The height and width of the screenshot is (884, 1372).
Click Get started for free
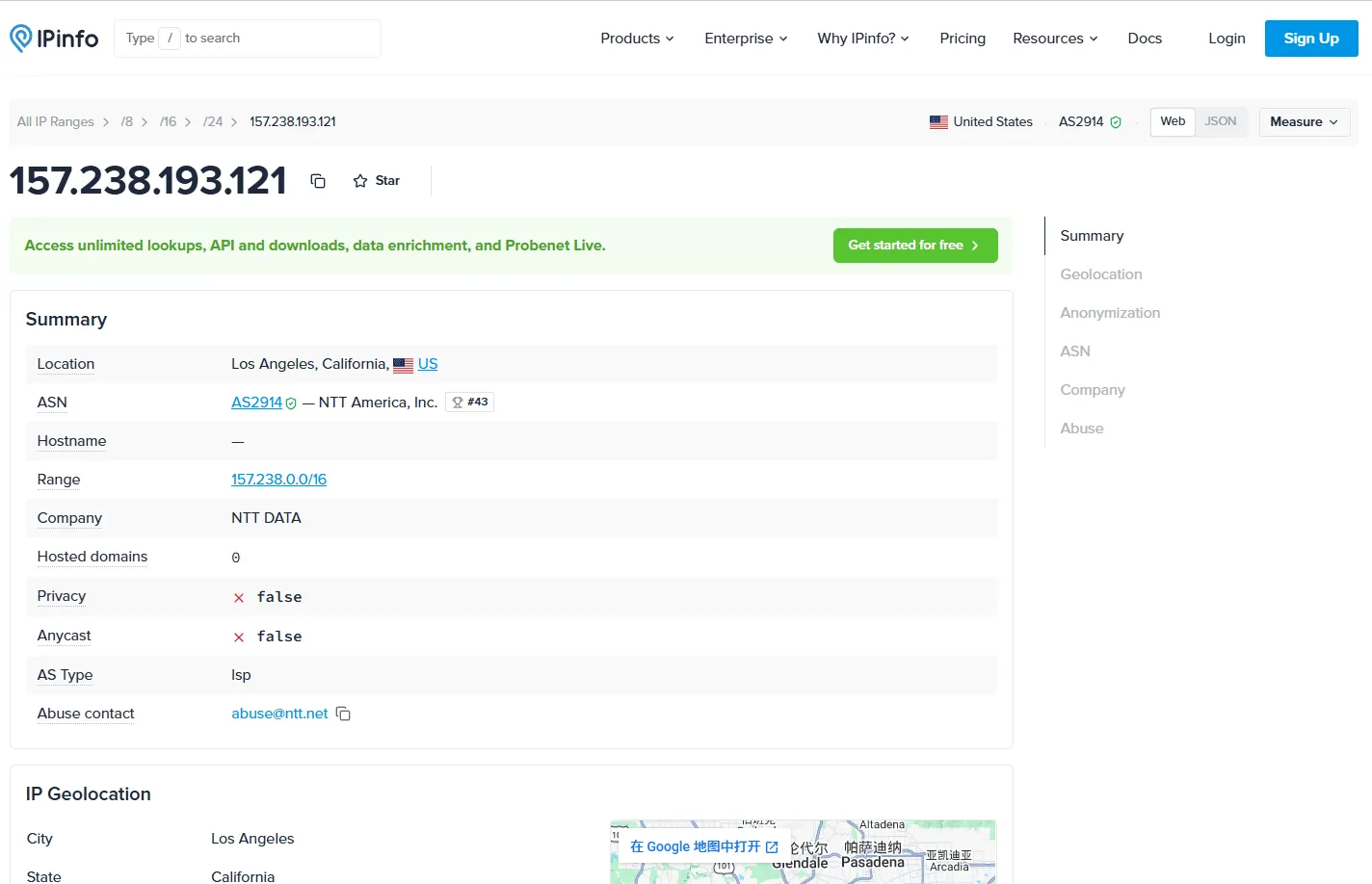(x=915, y=246)
